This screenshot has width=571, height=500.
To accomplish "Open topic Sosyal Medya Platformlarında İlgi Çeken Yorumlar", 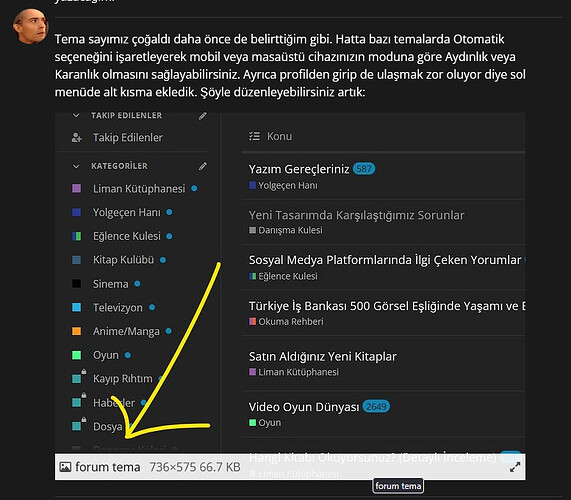I will (385, 260).
